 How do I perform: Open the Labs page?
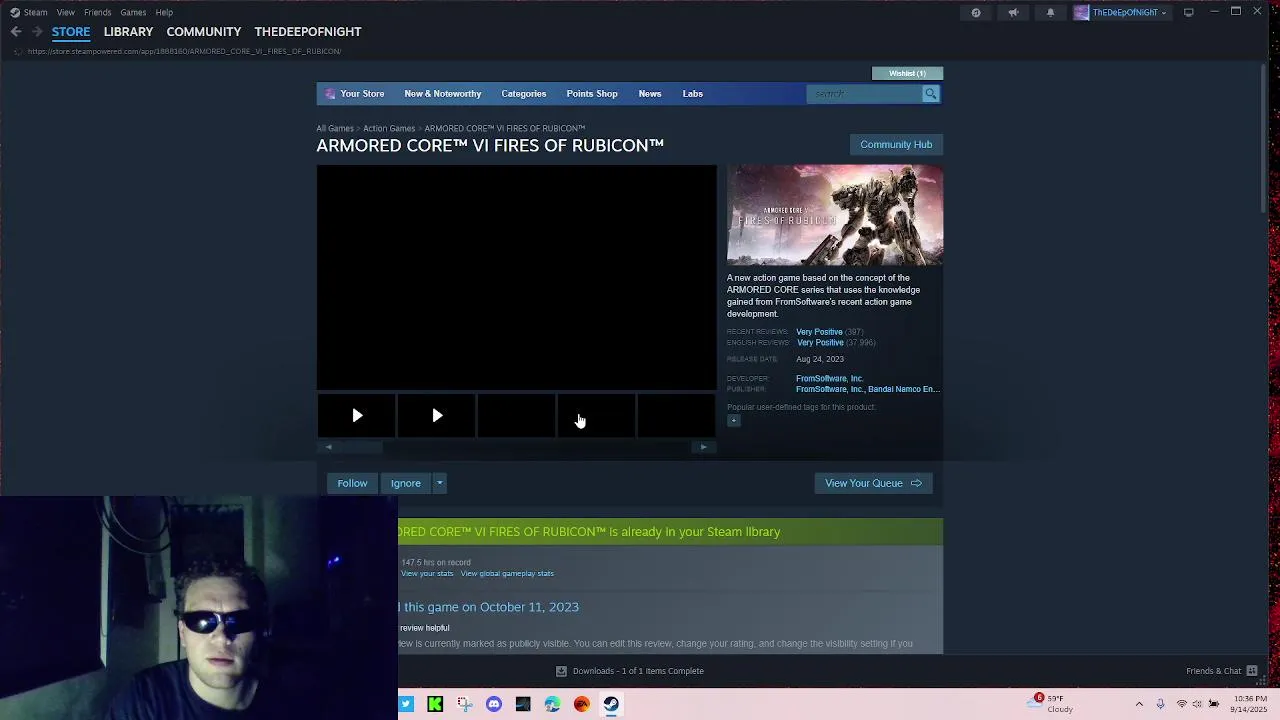pyautogui.click(x=693, y=94)
